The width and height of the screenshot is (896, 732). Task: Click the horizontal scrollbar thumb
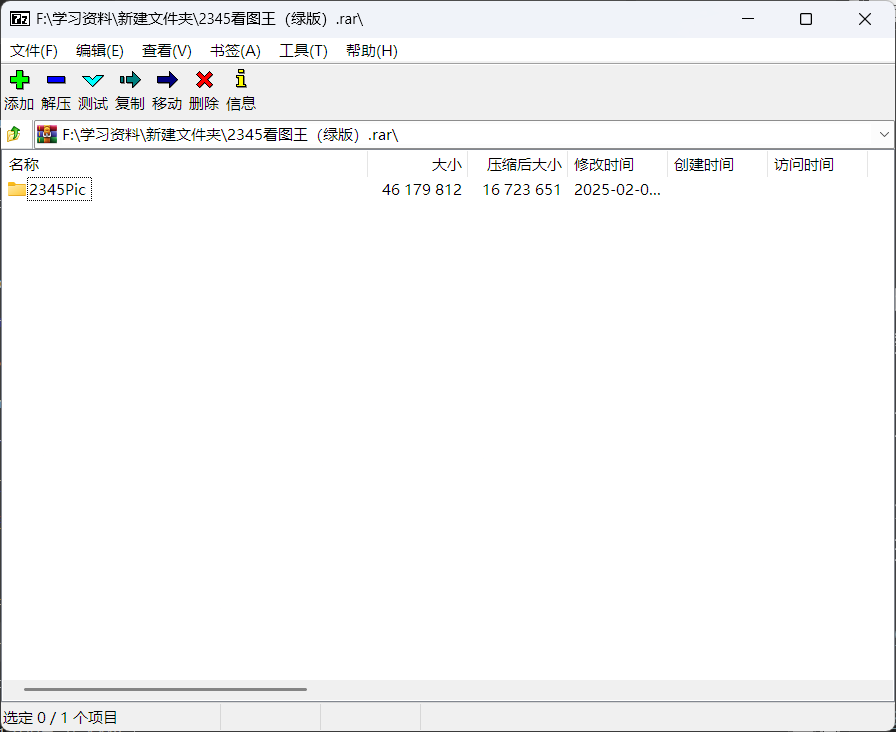[165, 689]
